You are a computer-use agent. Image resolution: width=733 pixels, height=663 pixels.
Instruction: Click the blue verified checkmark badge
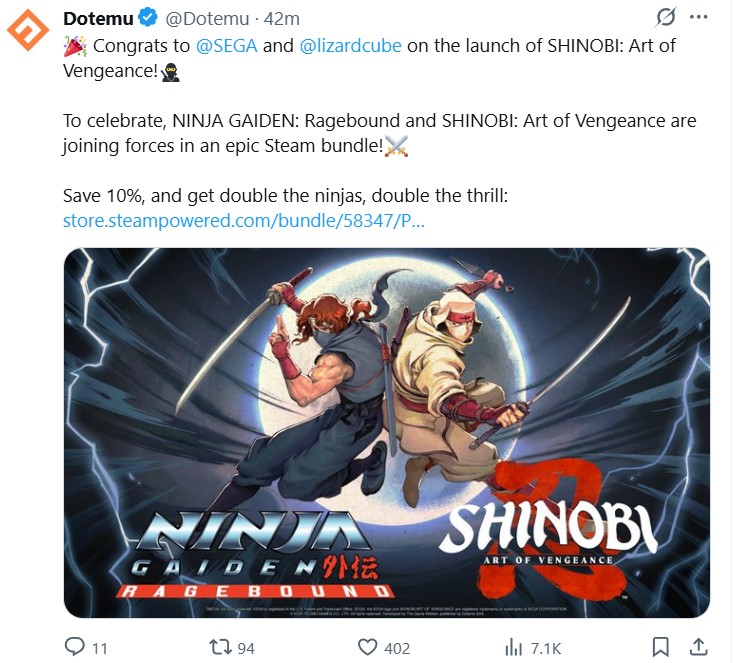[x=149, y=18]
